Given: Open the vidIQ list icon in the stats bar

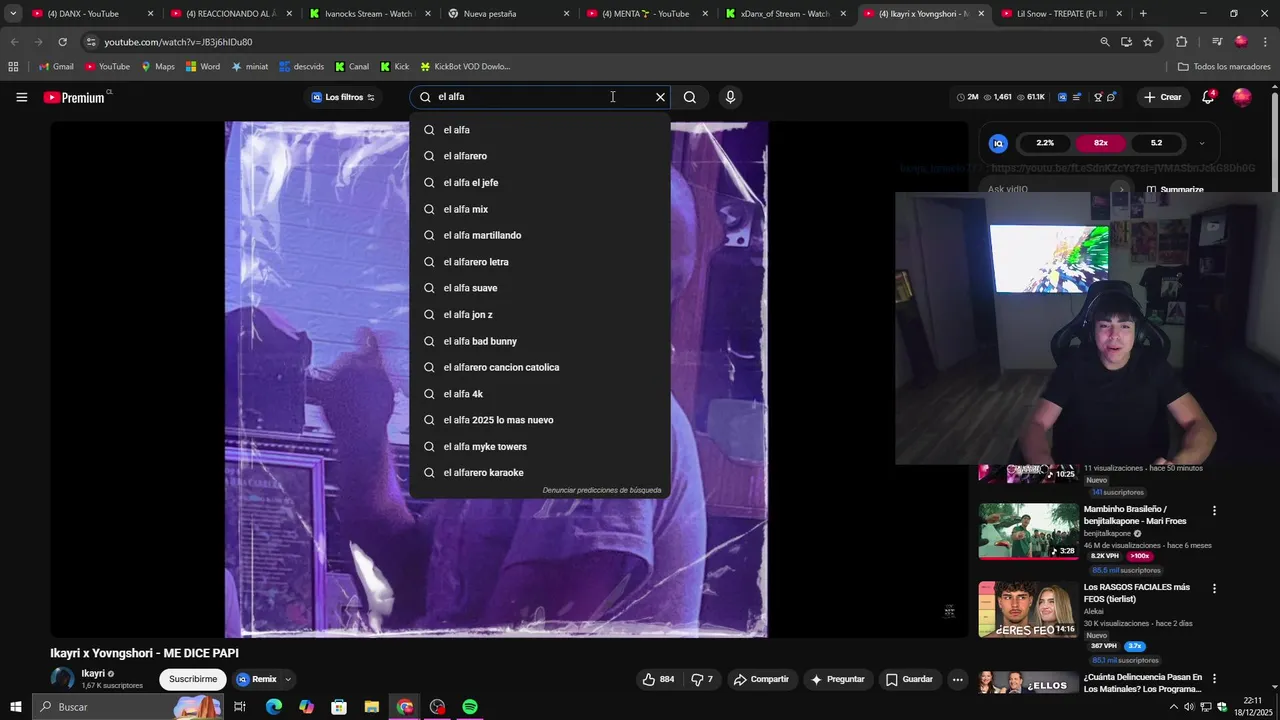Looking at the screenshot, I should coord(1077,97).
